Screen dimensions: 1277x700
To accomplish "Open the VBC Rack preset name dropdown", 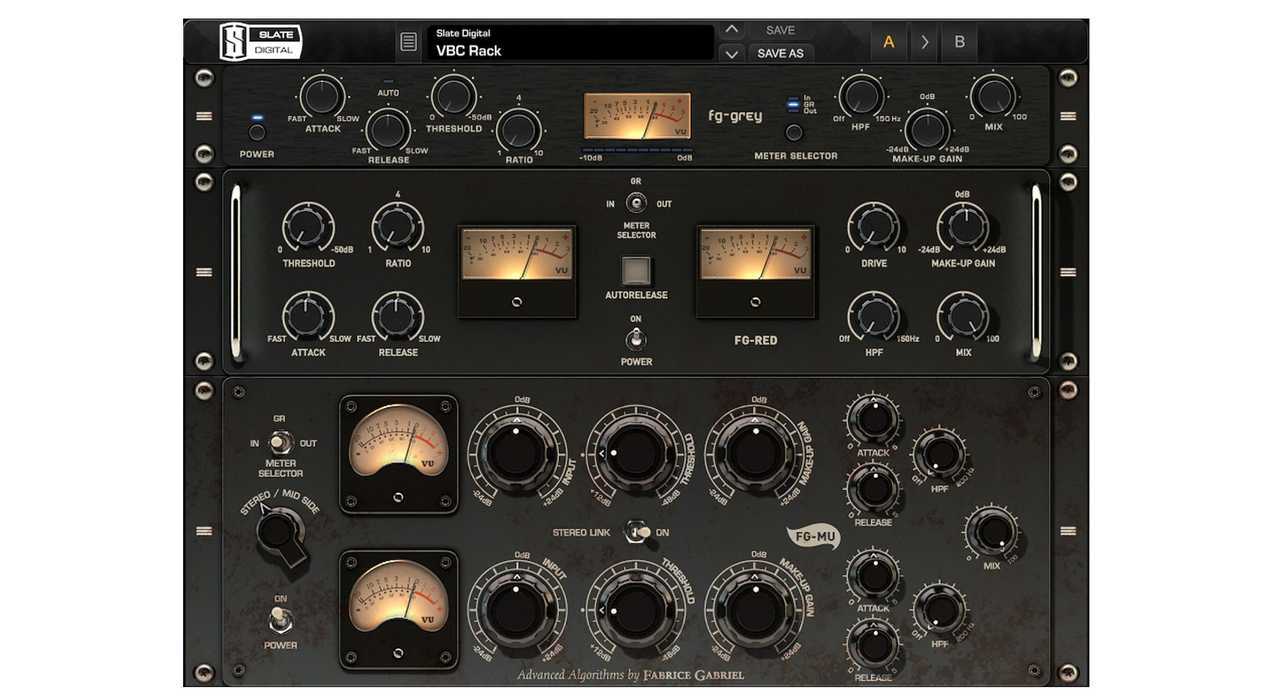I will (570, 43).
